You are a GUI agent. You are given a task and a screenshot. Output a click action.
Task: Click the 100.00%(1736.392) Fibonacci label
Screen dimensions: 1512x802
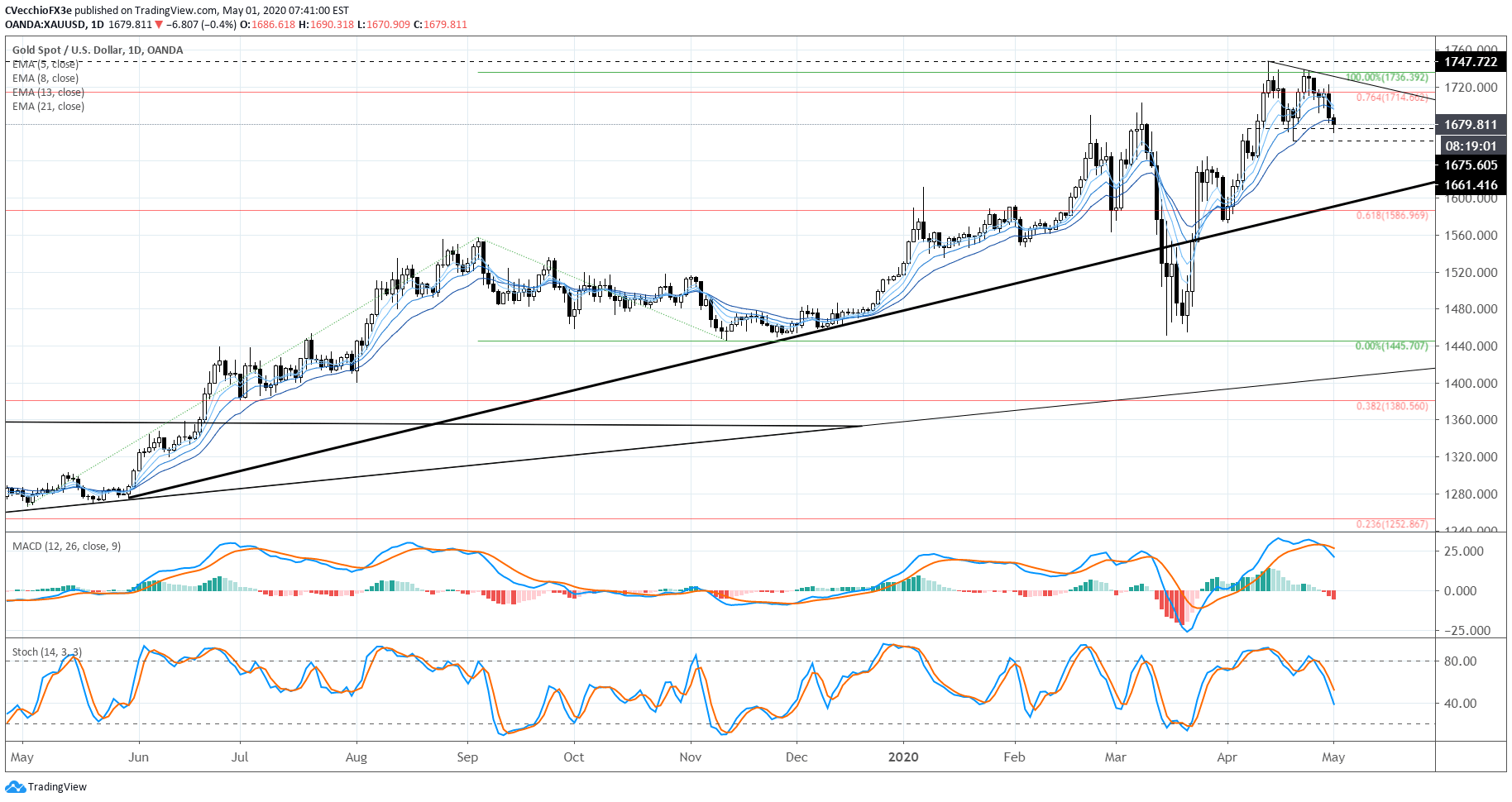coord(1386,78)
